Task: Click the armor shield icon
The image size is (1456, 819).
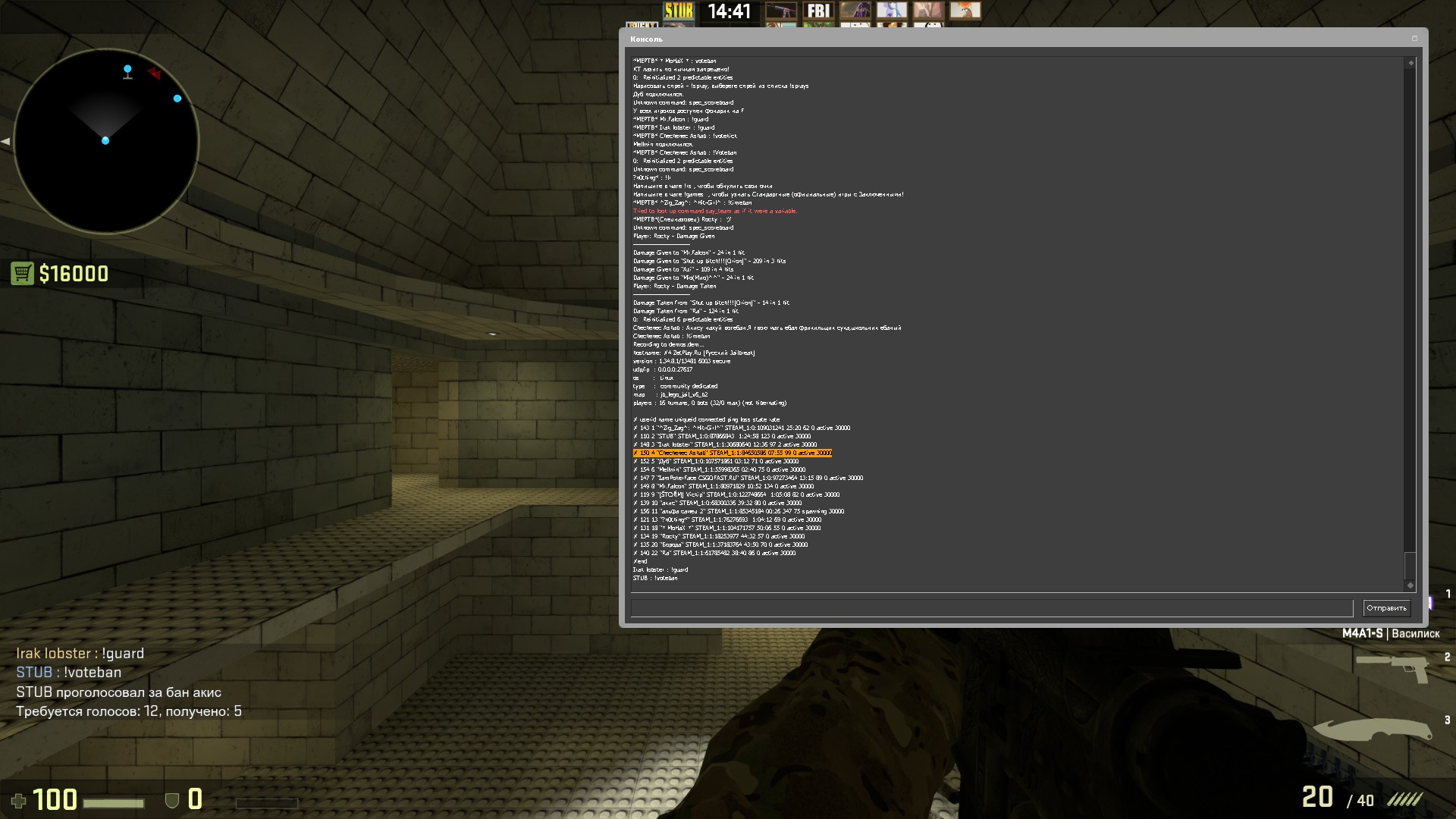Action: (x=172, y=800)
